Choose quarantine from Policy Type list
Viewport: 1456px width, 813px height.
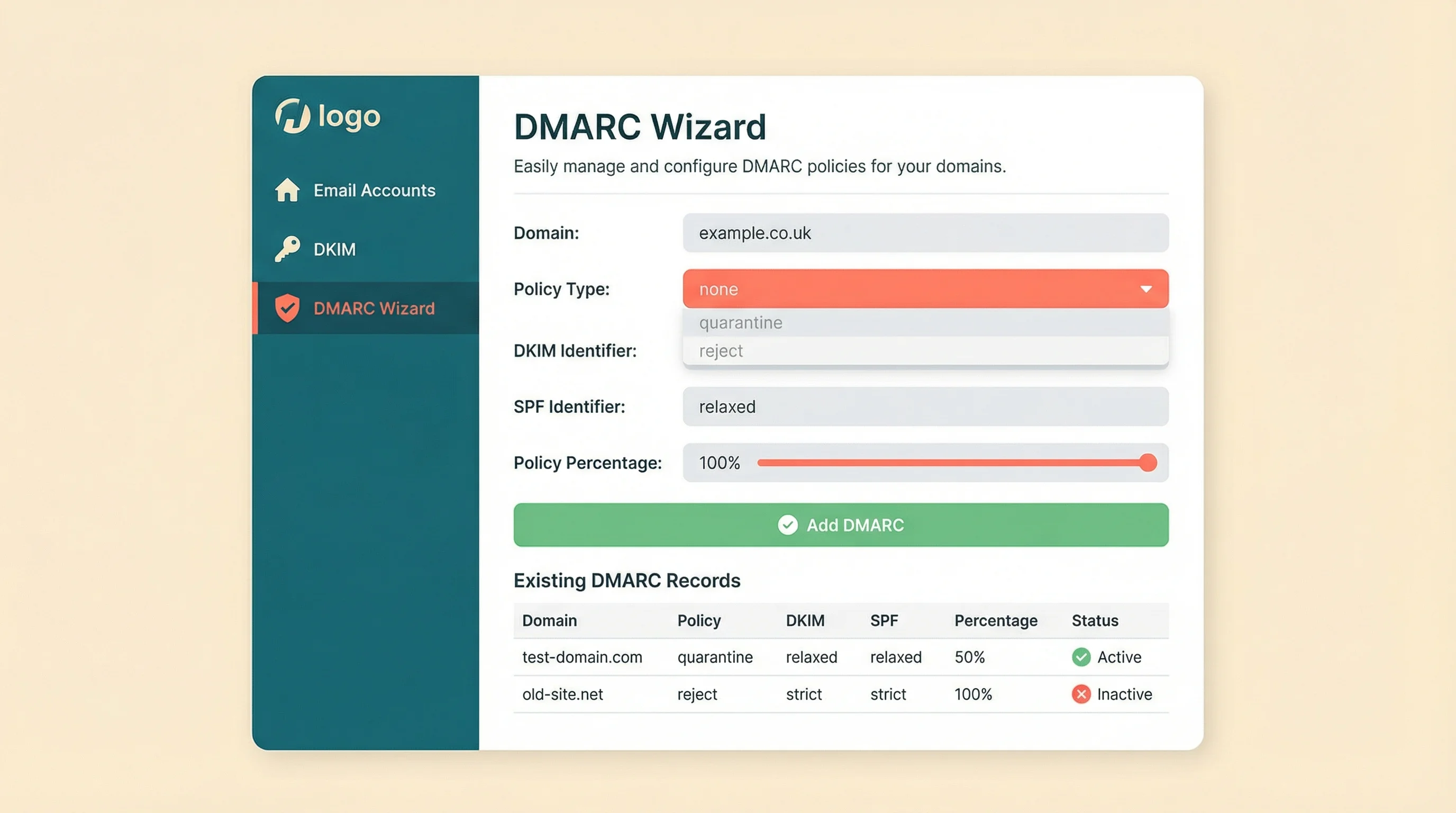(925, 322)
